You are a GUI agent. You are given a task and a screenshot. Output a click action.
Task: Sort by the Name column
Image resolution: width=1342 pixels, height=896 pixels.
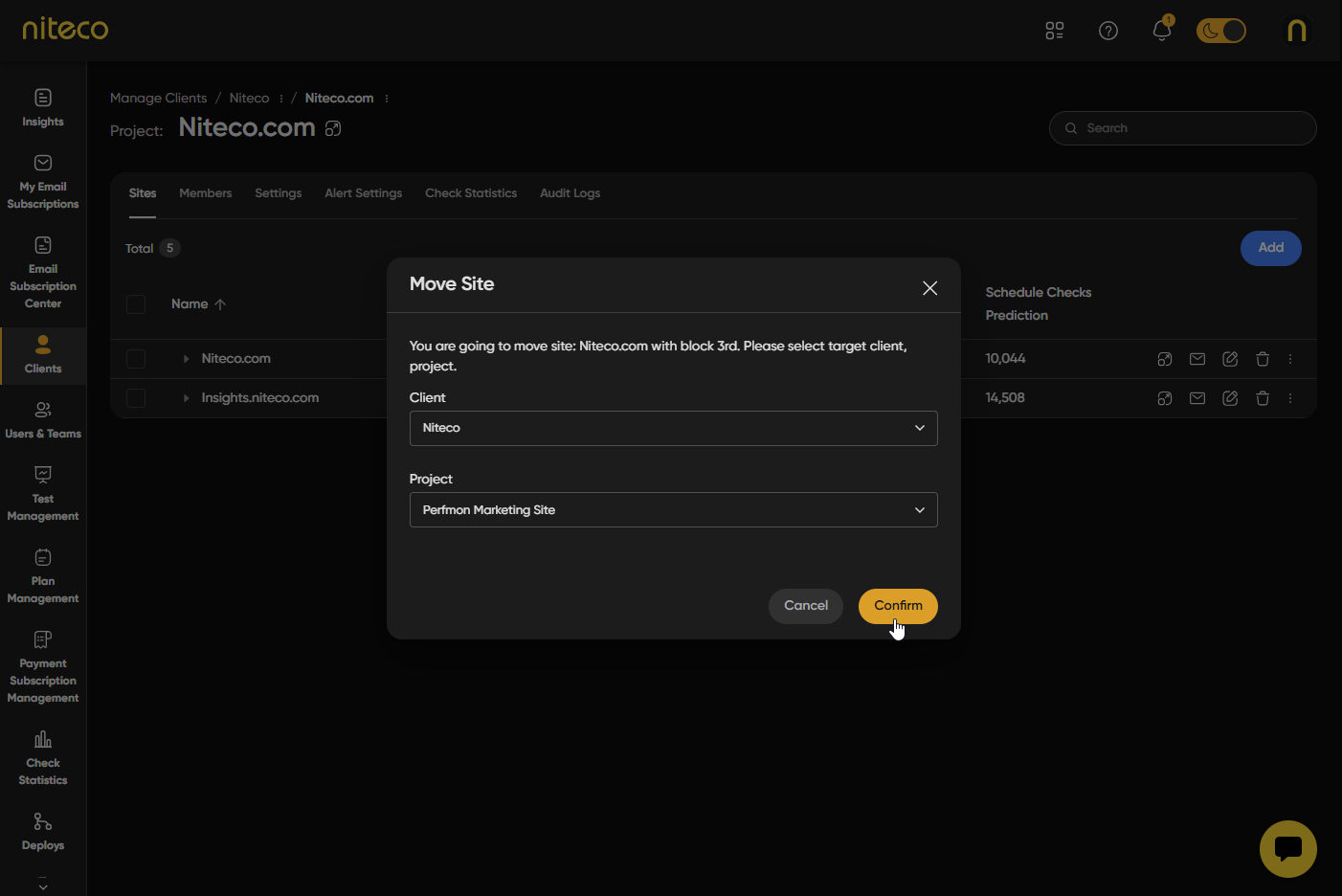tap(198, 303)
